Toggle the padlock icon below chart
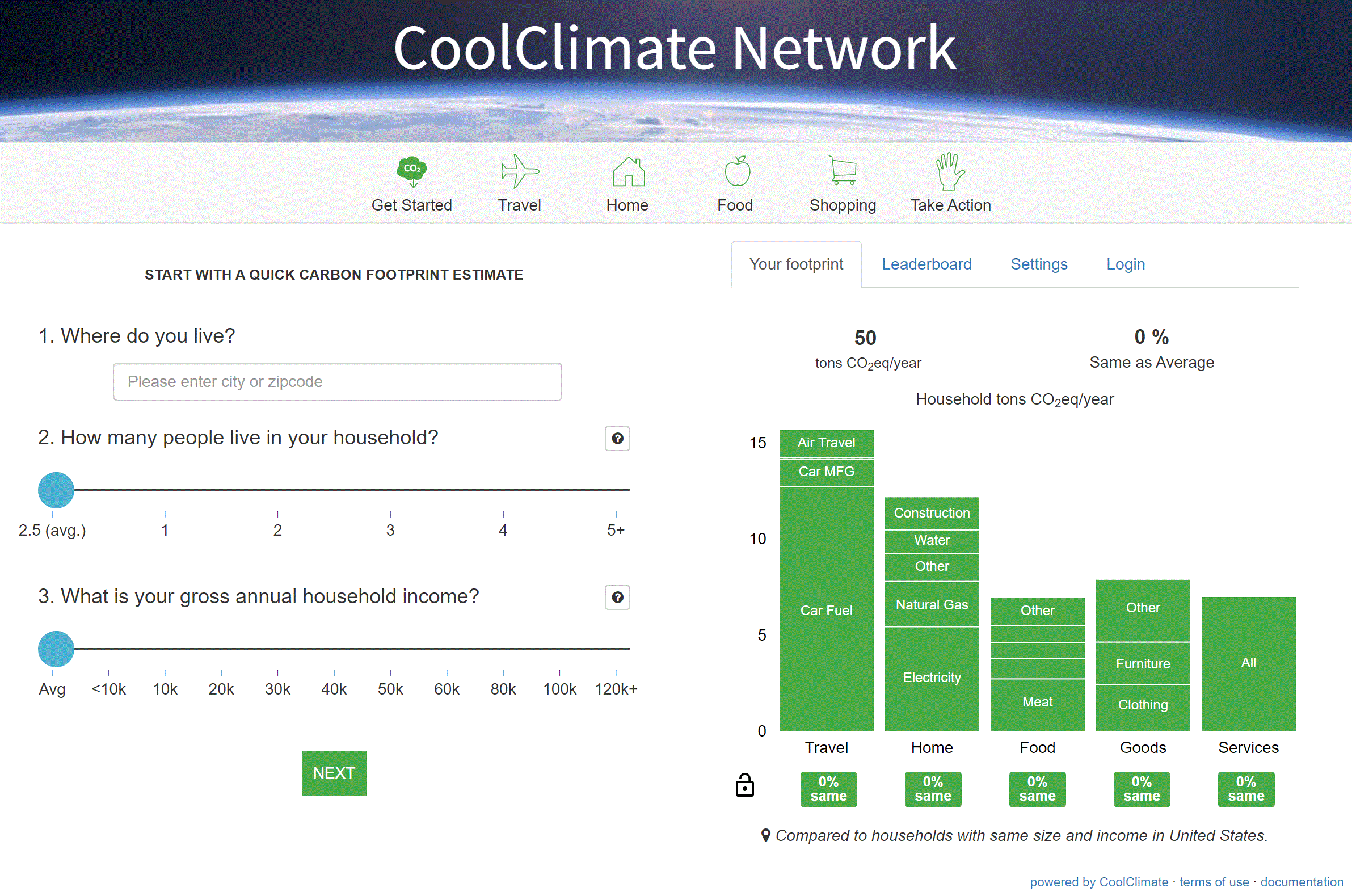 tap(744, 786)
